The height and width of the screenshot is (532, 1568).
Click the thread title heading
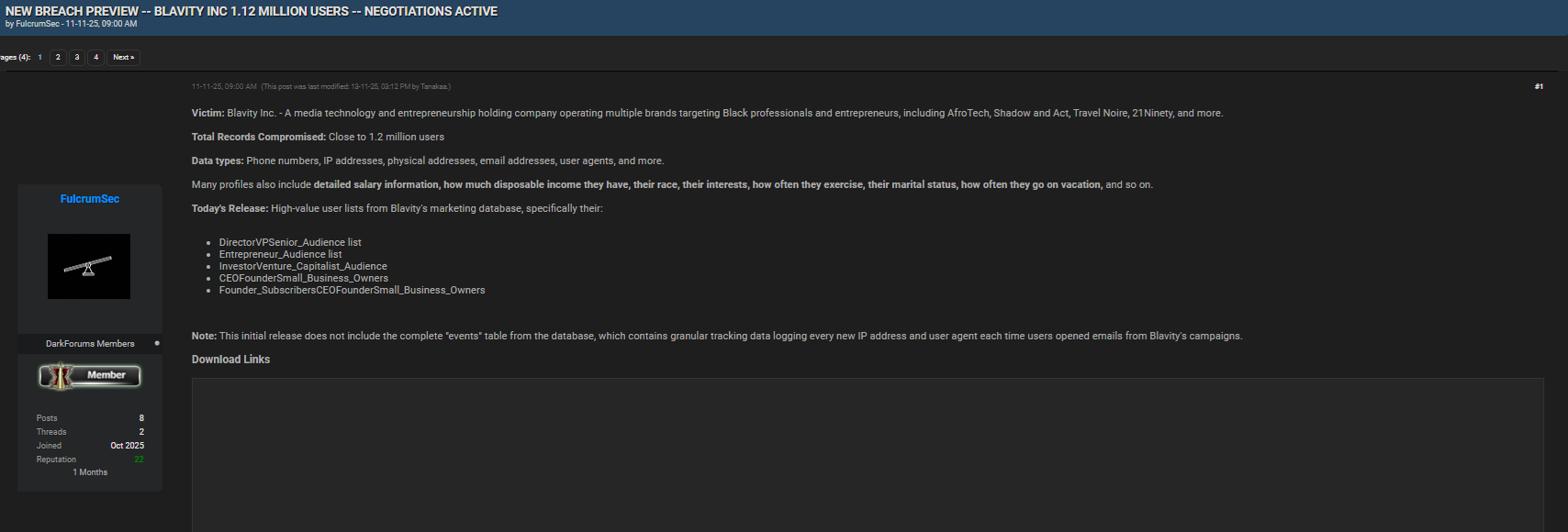pyautogui.click(x=252, y=11)
